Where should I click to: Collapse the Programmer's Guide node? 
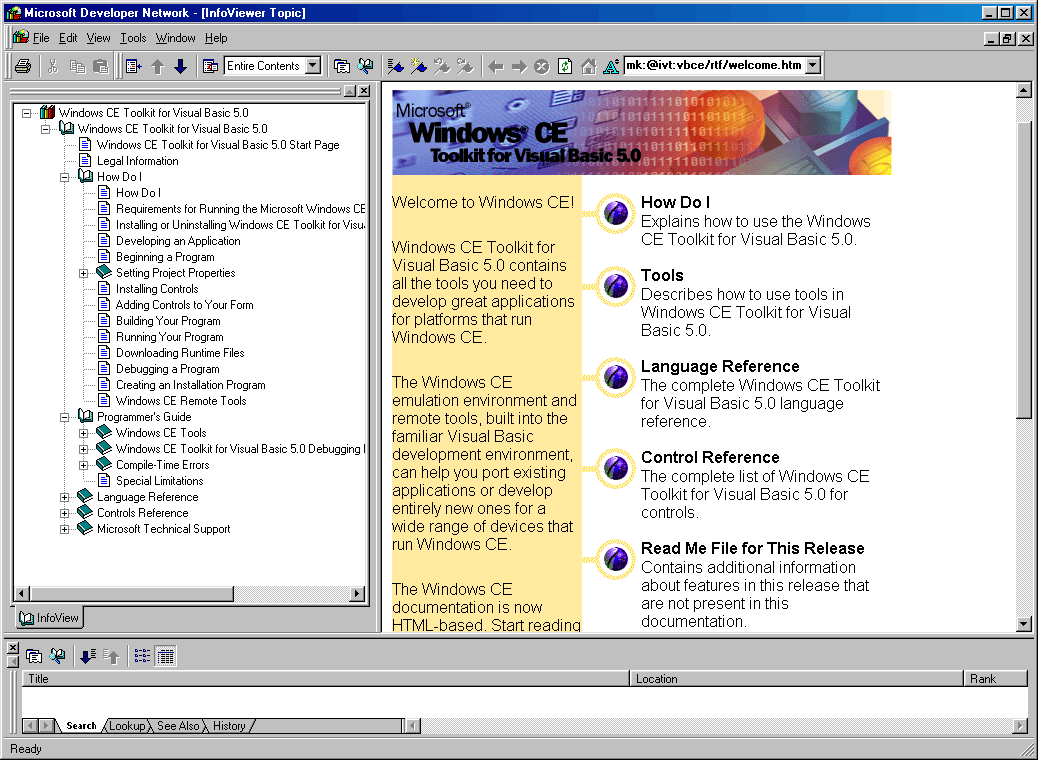tap(64, 417)
